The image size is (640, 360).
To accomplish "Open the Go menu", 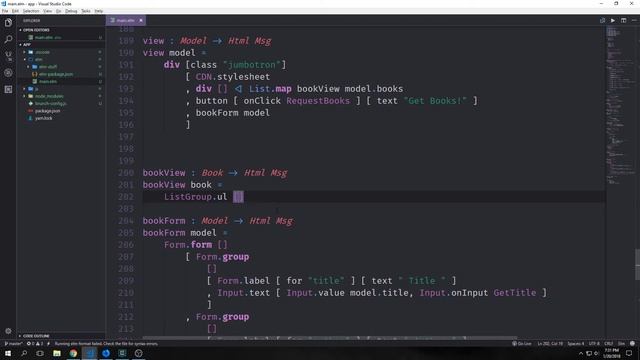I will pos(58,11).
